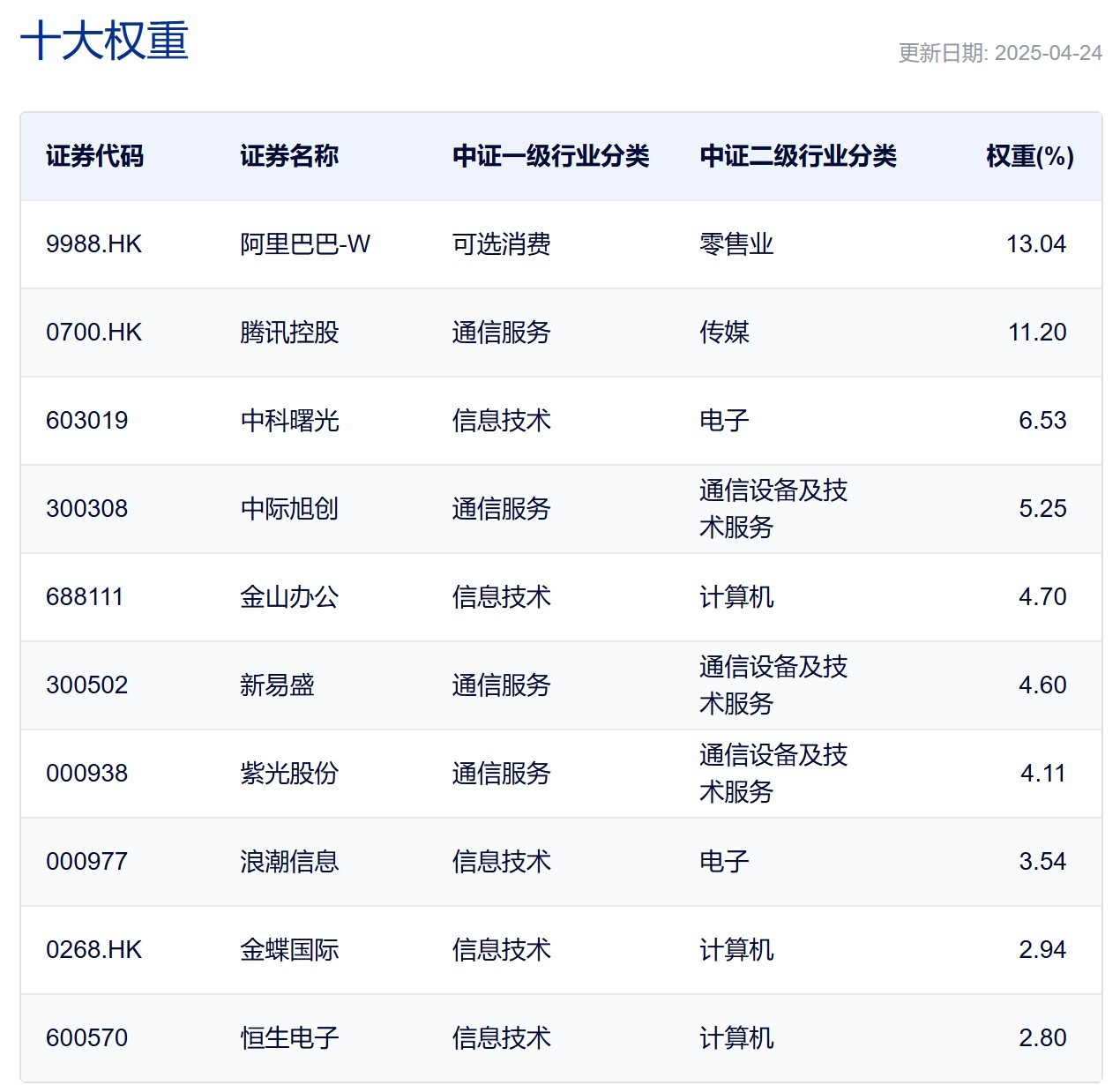
Task: Select the 中证一级行业分类 column header
Action: coord(550,156)
